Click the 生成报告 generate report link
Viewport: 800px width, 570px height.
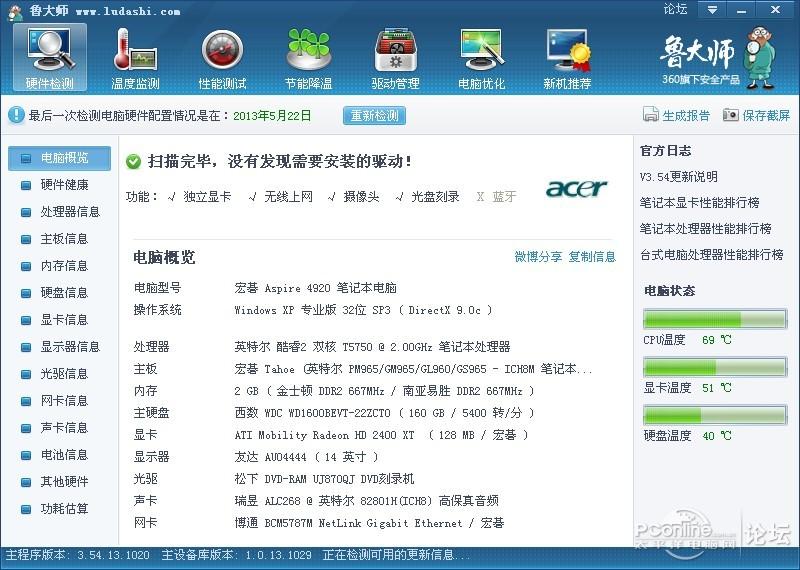686,116
